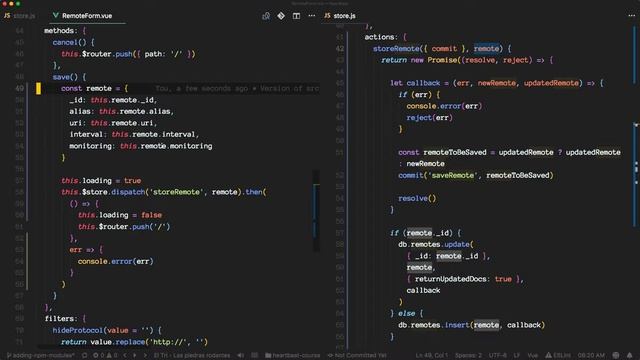Click the globe icon in status bar
640x360 pixels.
[616, 356]
